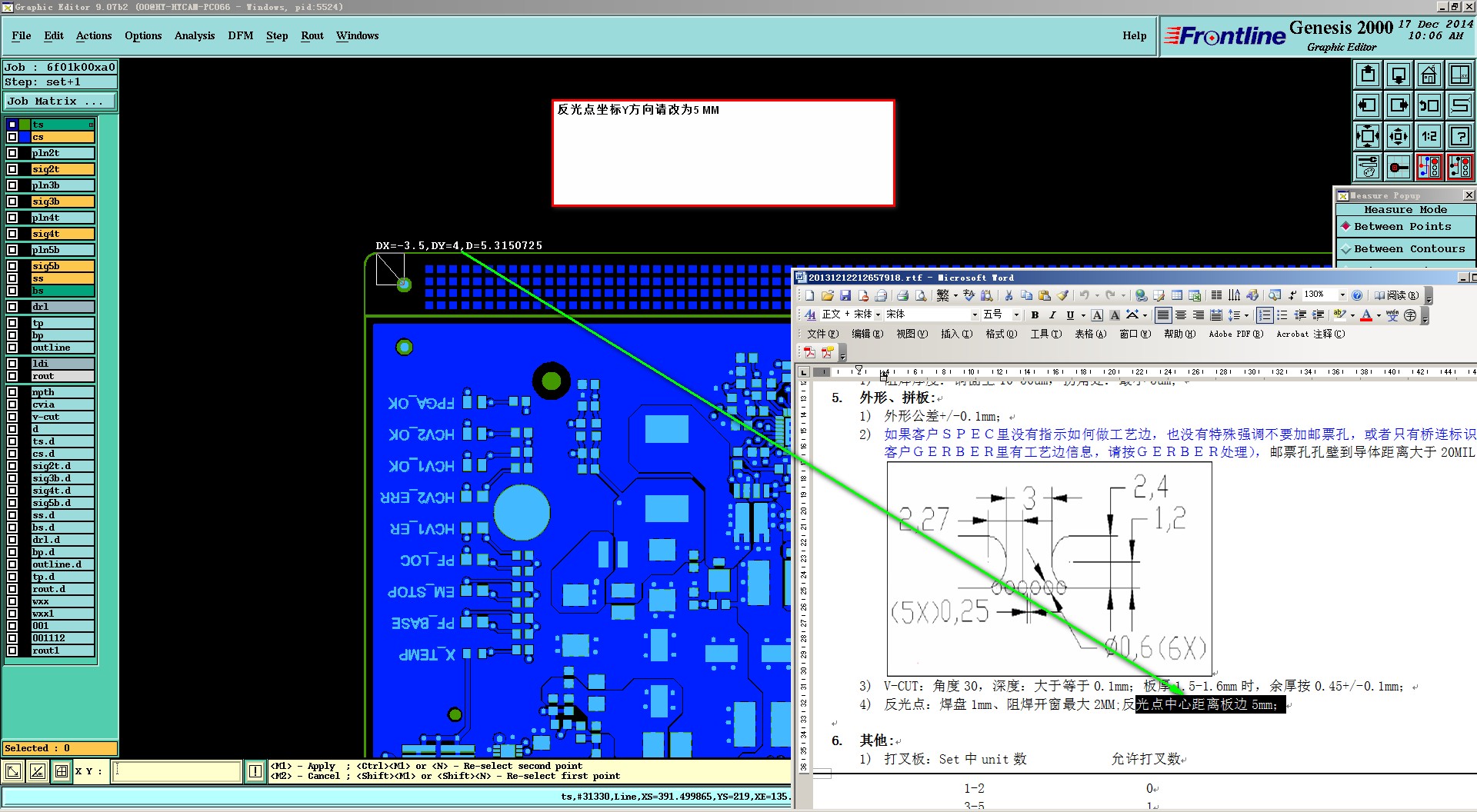Click the Cut scissors icon in Word

tap(1009, 295)
